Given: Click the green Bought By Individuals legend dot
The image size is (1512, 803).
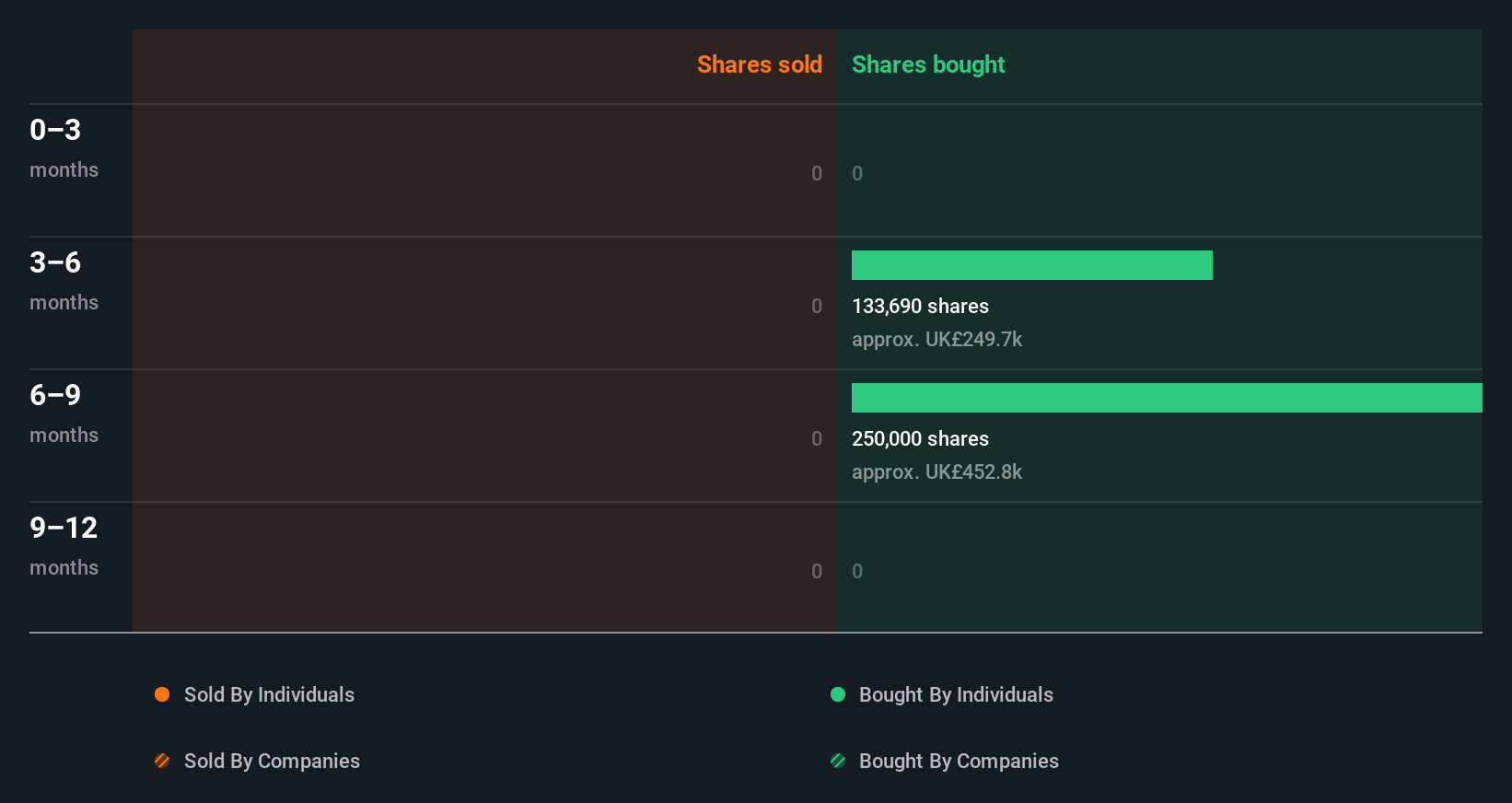Looking at the screenshot, I should [x=838, y=694].
